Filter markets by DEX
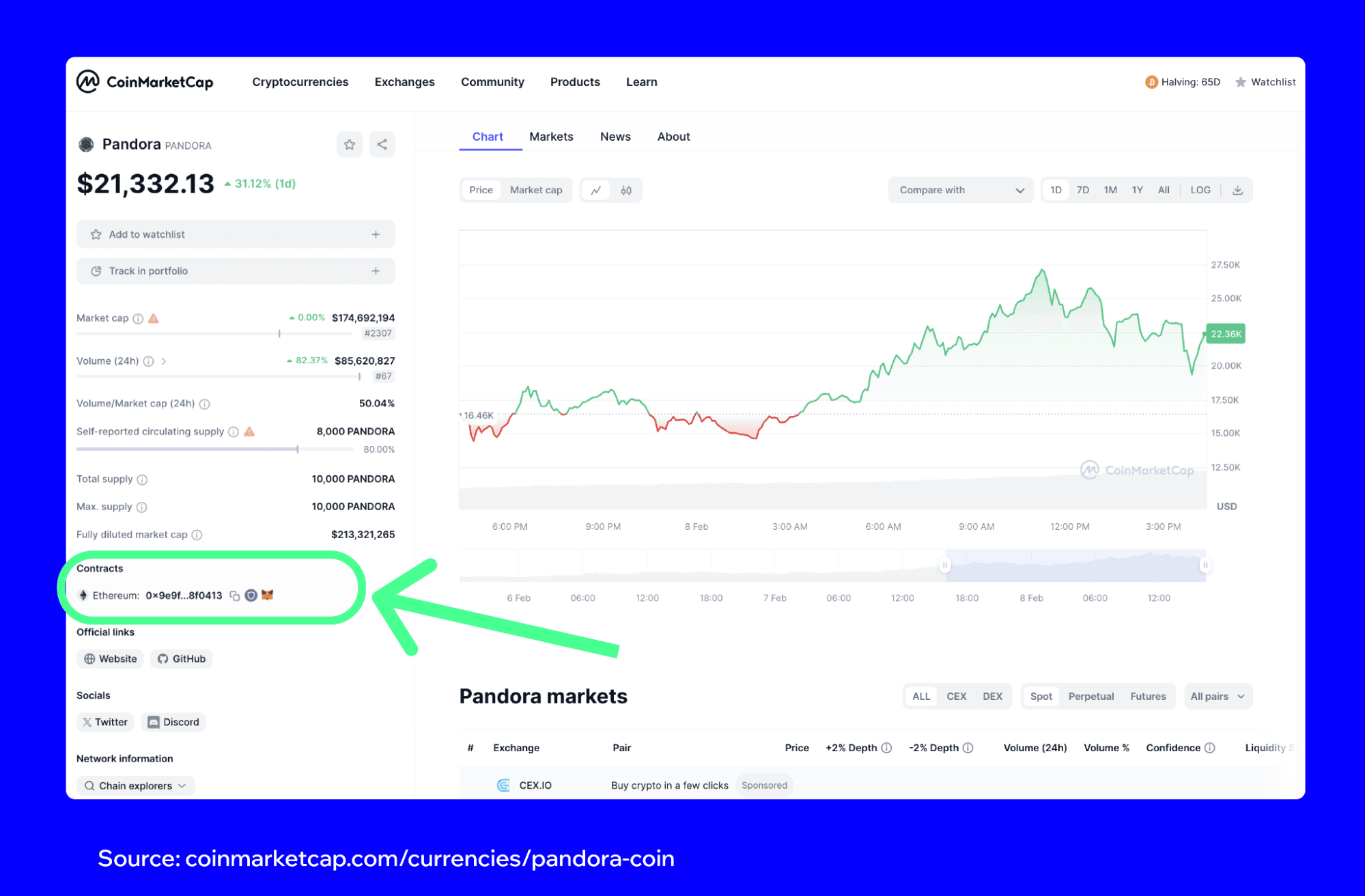 tap(992, 697)
